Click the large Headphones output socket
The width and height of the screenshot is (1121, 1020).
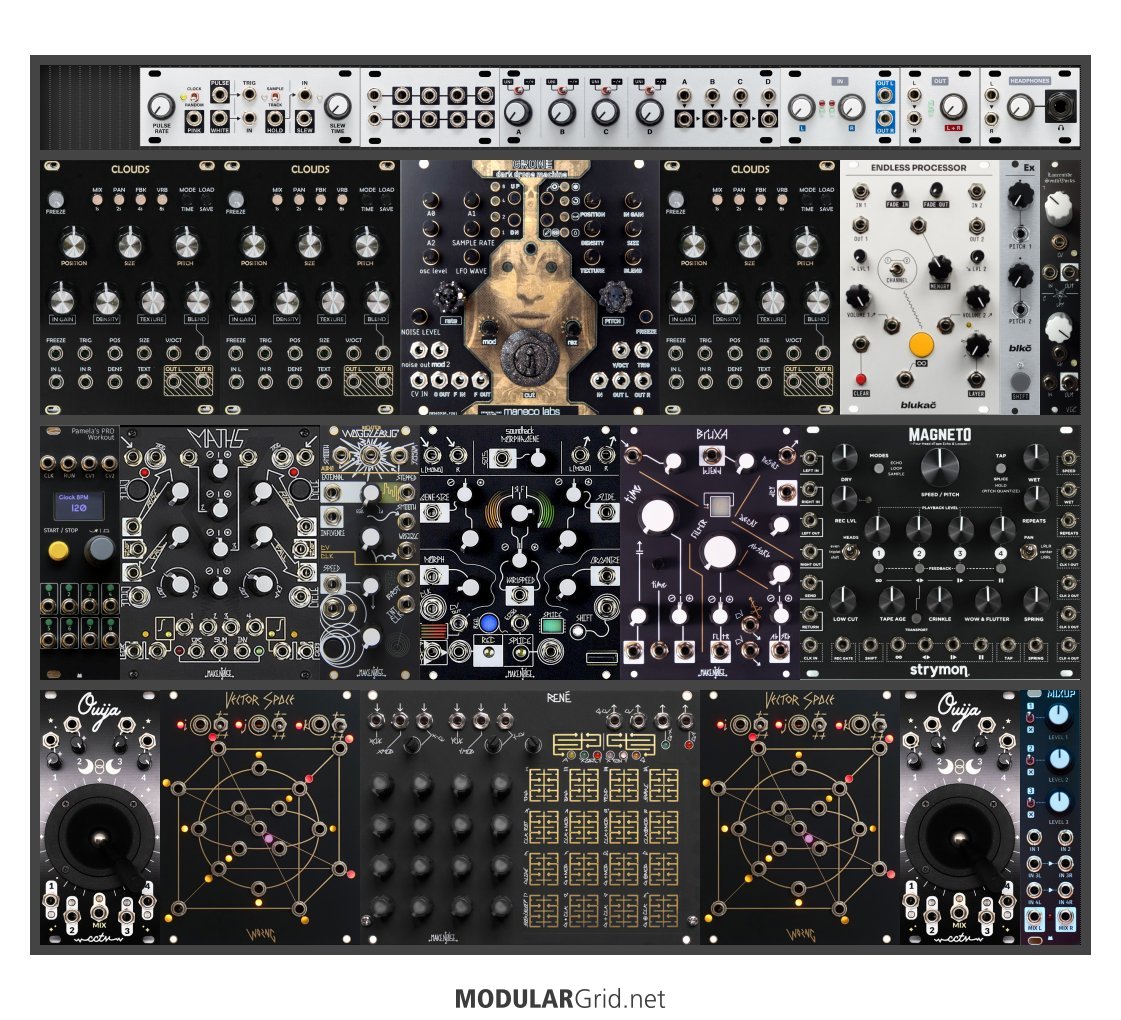pos(1061,109)
